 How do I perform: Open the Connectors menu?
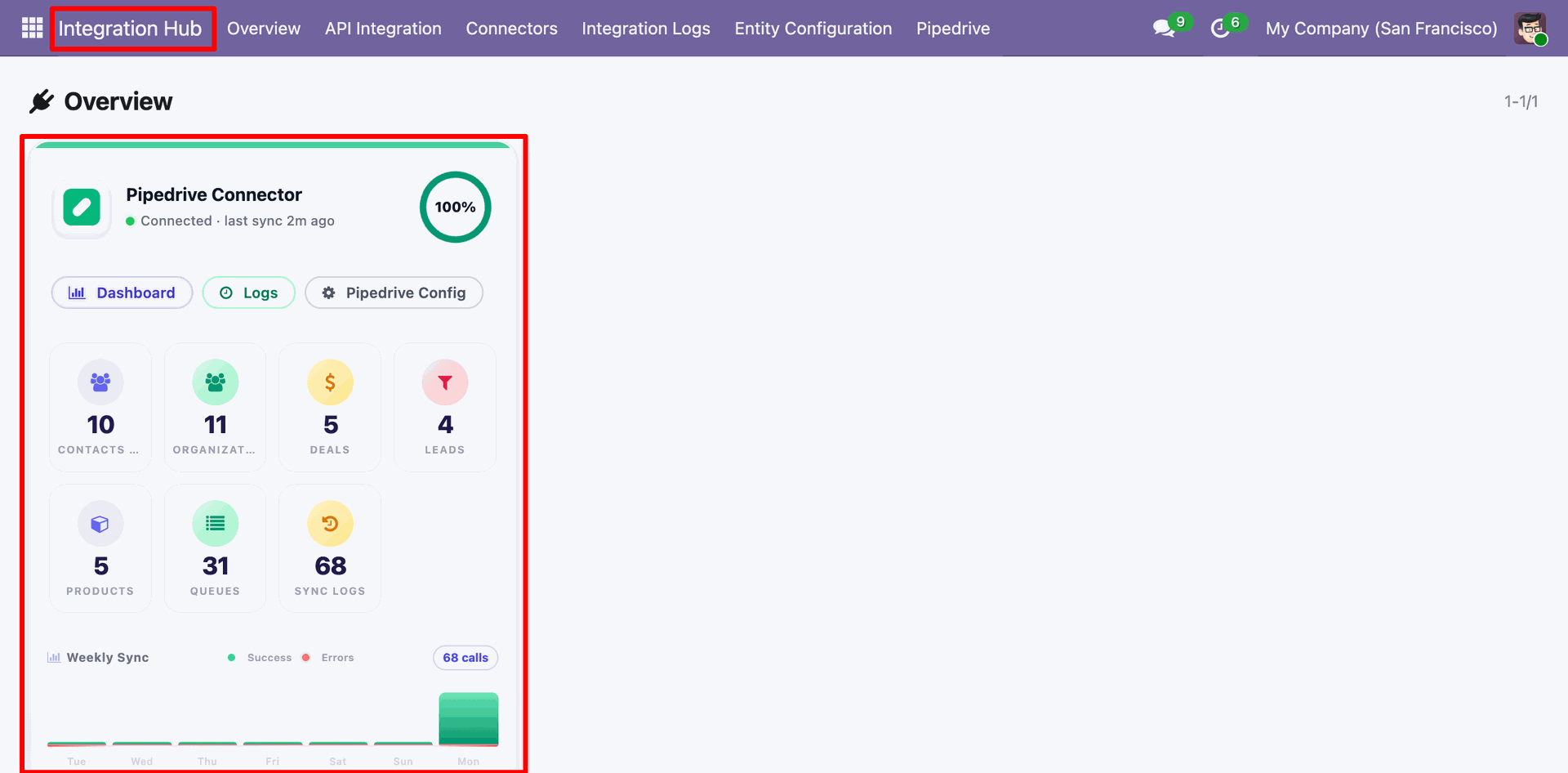coord(512,29)
